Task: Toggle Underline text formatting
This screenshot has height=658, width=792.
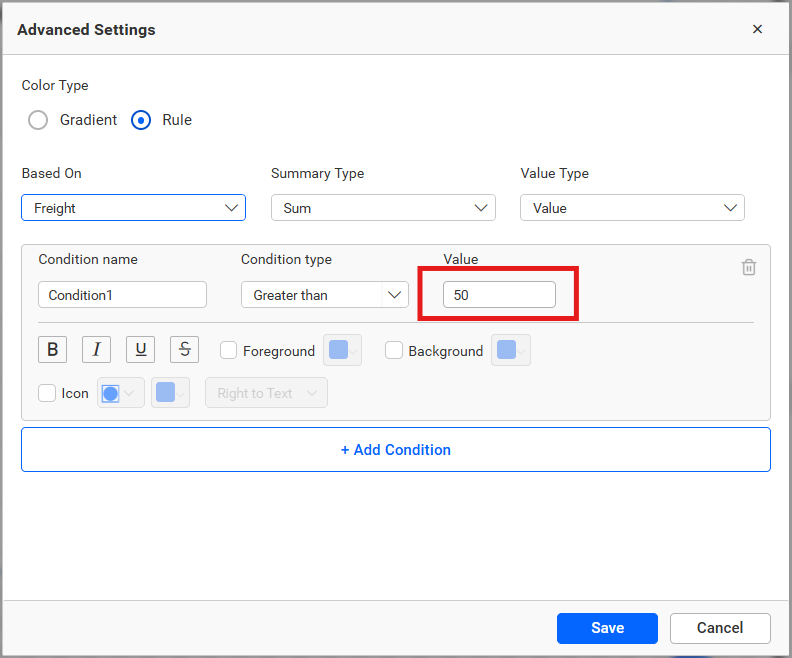Action: (140, 350)
